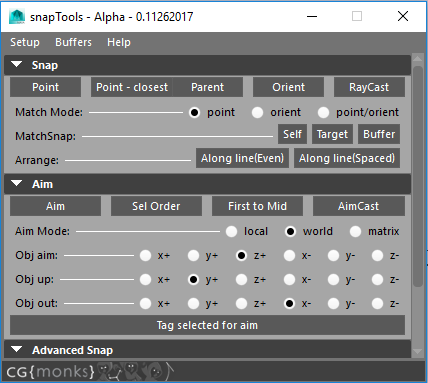Click the CG{monks} logo banner
Screen dimensions: 428x383
point(90,371)
